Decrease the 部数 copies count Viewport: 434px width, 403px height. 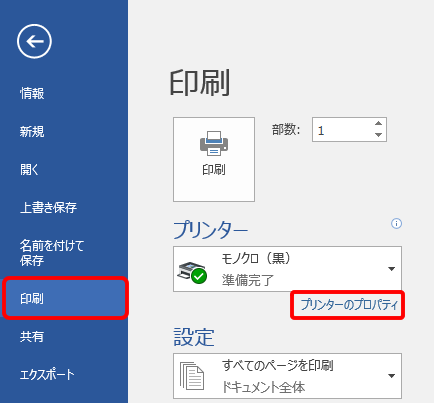pos(378,135)
